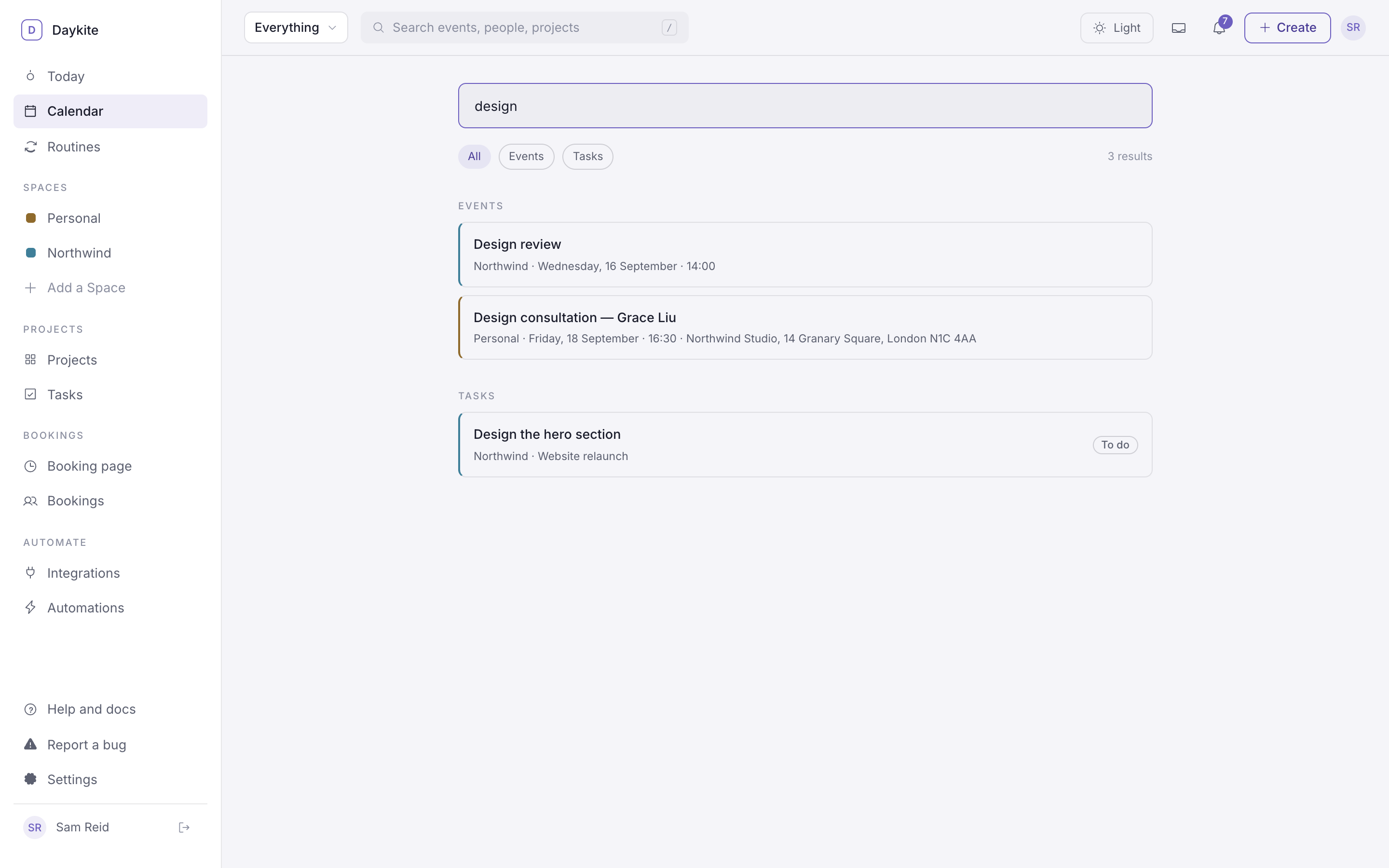Click the Settings gear icon
Viewport: 1389px width, 868px height.
(30, 779)
